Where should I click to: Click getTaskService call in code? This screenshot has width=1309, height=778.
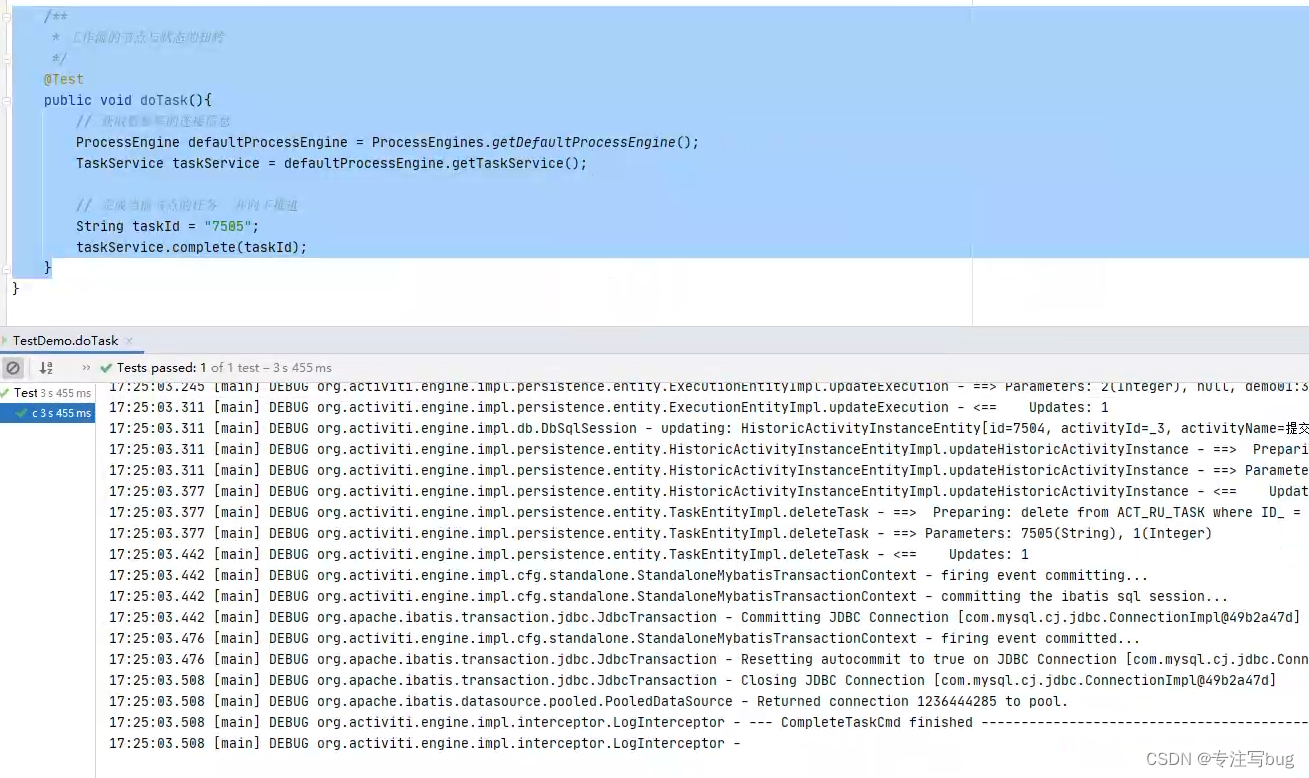tap(508, 163)
